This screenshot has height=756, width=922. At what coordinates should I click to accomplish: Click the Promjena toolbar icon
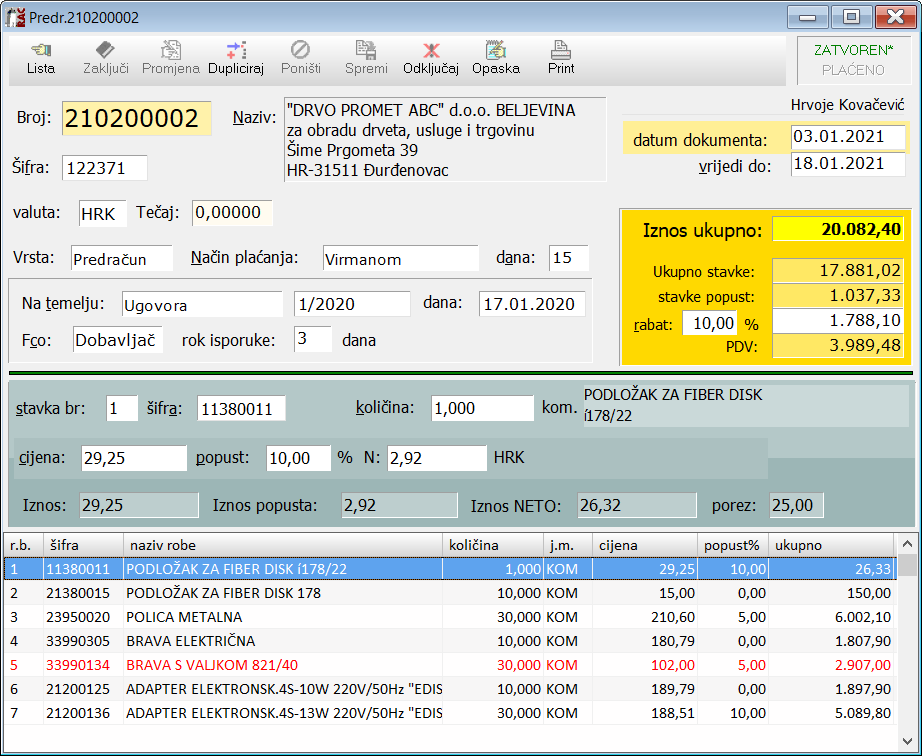[170, 58]
